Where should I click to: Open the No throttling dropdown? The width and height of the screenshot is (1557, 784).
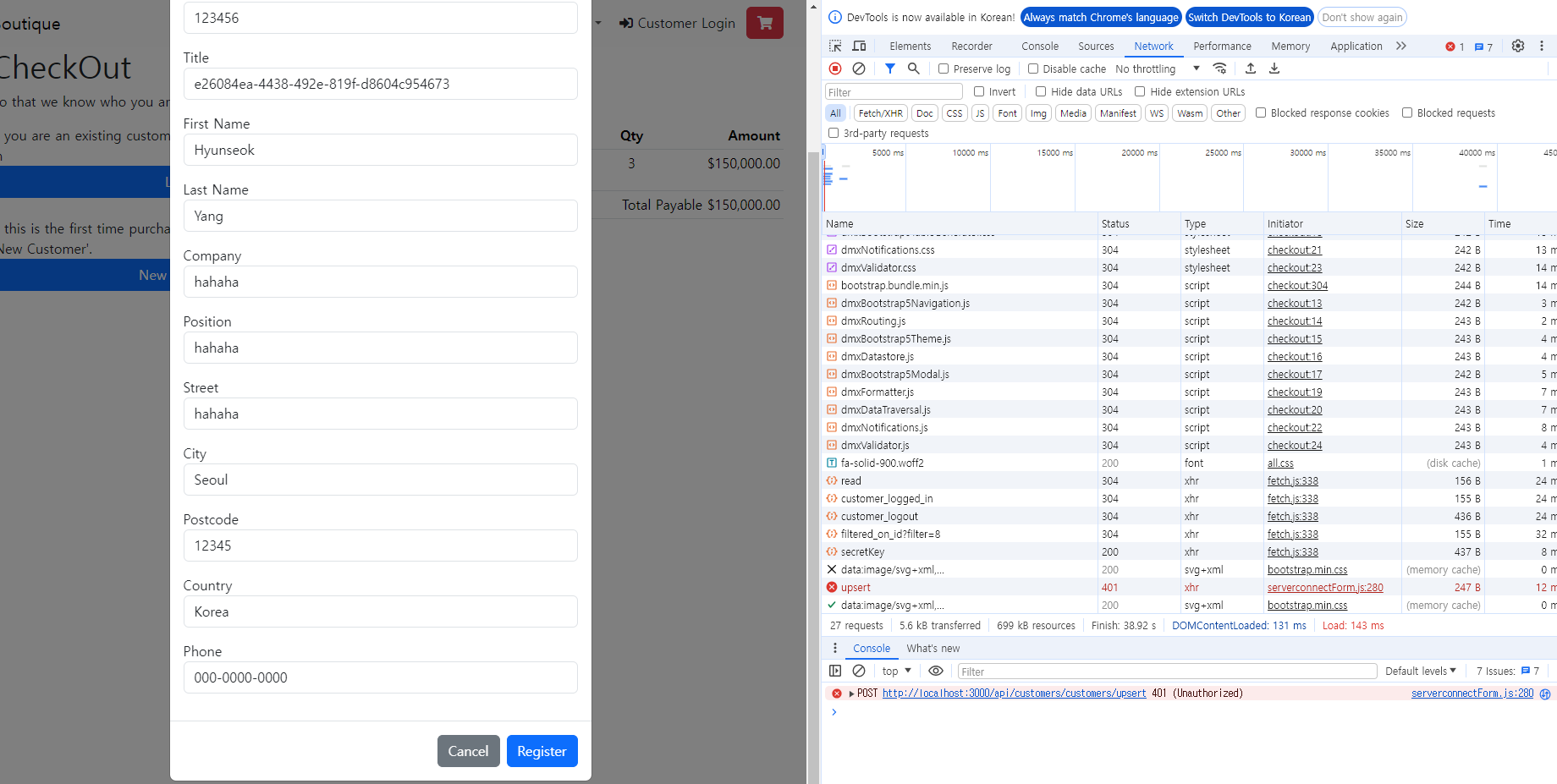(x=1157, y=69)
